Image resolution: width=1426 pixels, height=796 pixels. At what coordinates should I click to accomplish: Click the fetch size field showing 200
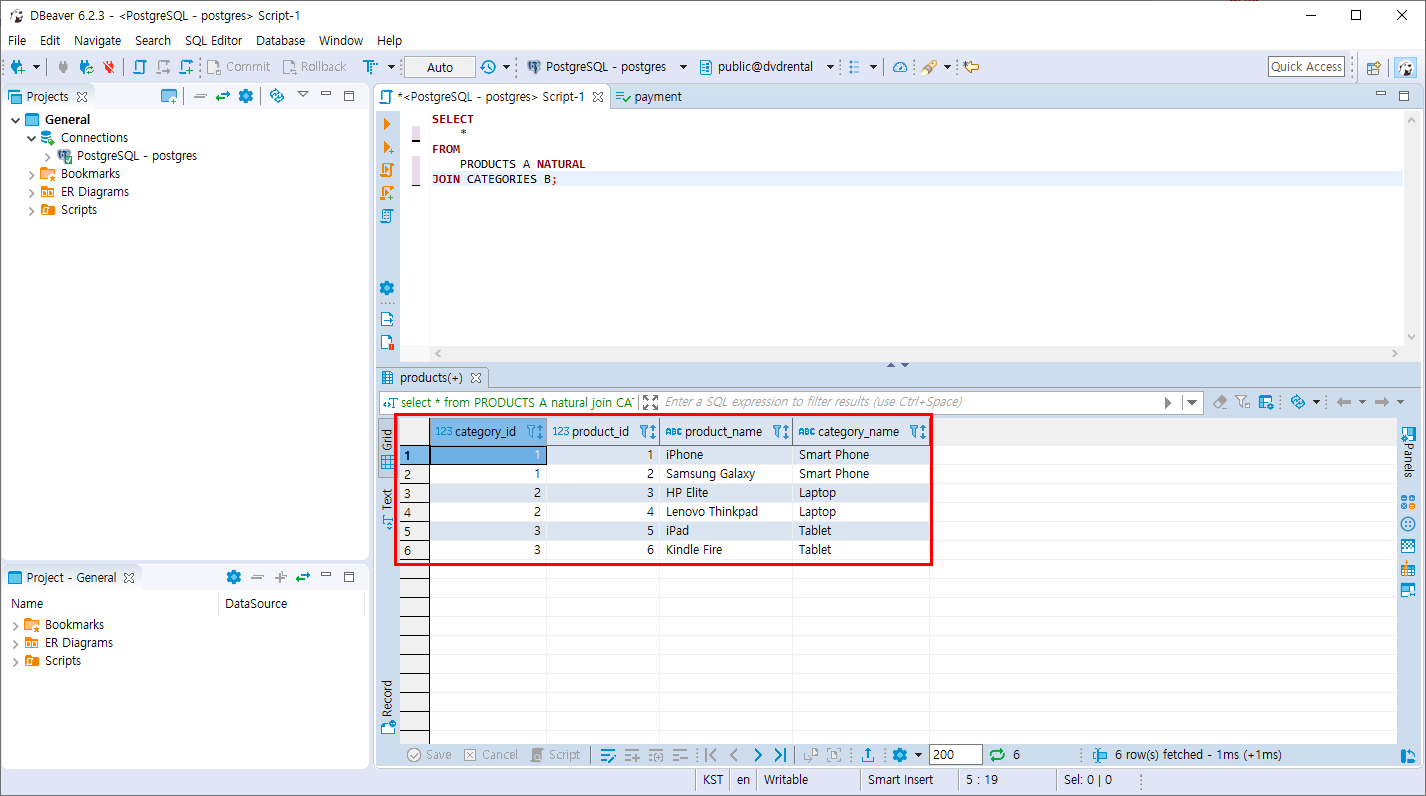pos(955,755)
